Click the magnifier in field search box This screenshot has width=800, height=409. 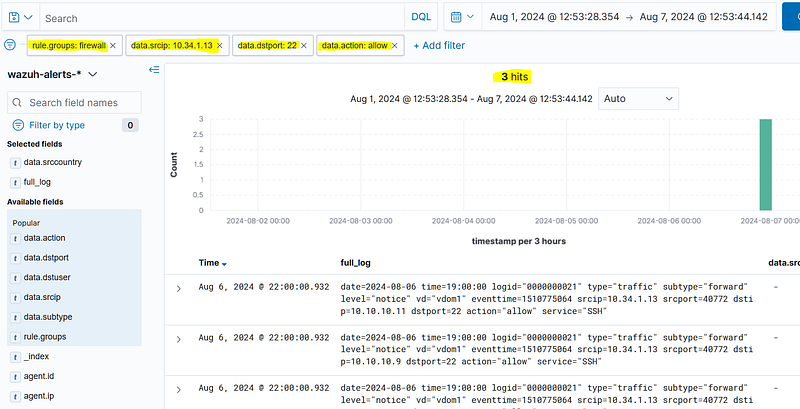click(17, 103)
